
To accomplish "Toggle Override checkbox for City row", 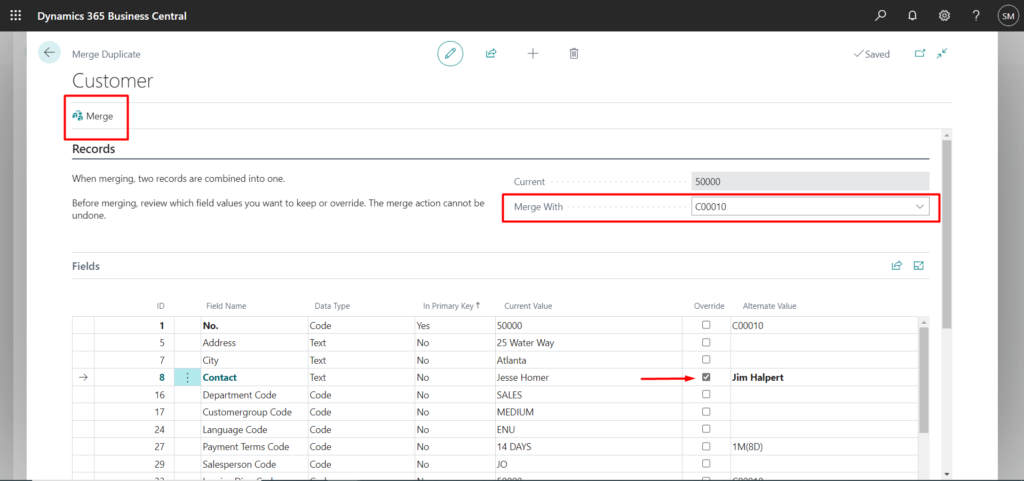I will (706, 360).
